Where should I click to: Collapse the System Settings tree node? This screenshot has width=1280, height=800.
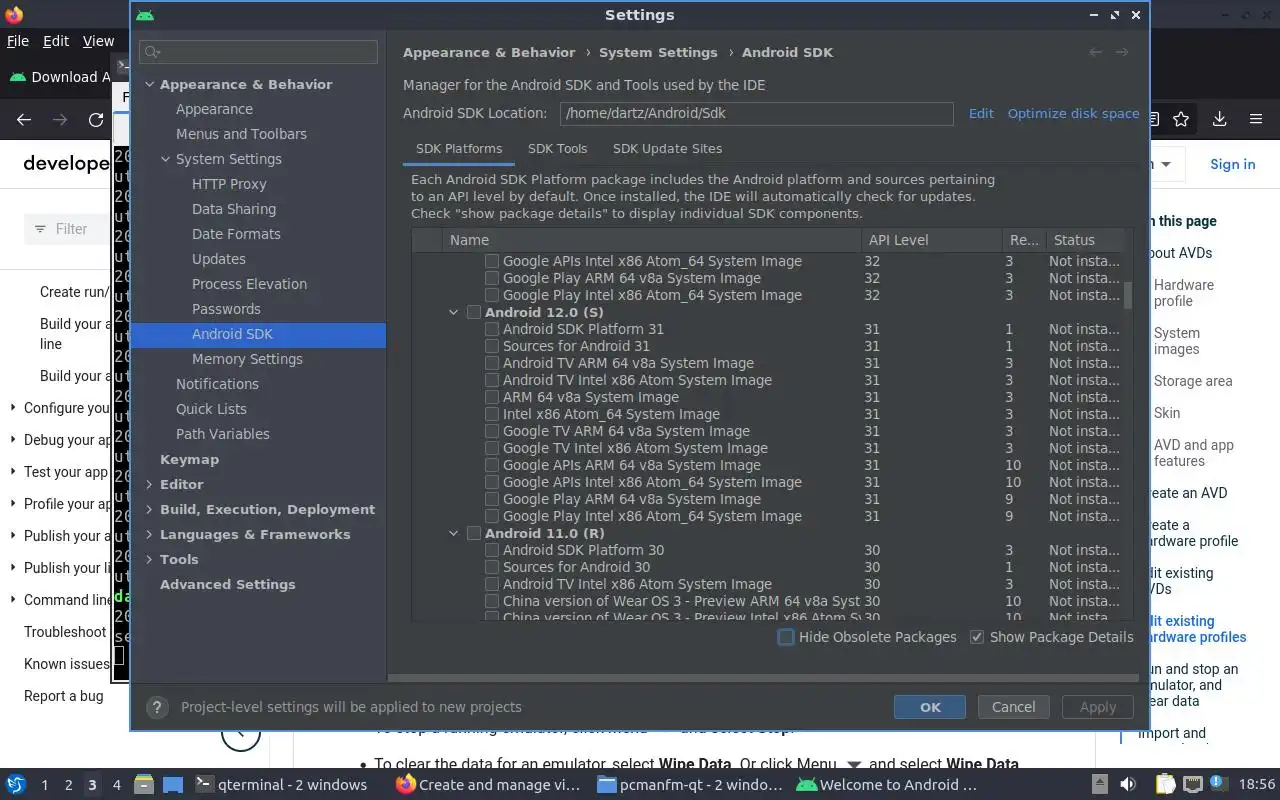coord(165,159)
